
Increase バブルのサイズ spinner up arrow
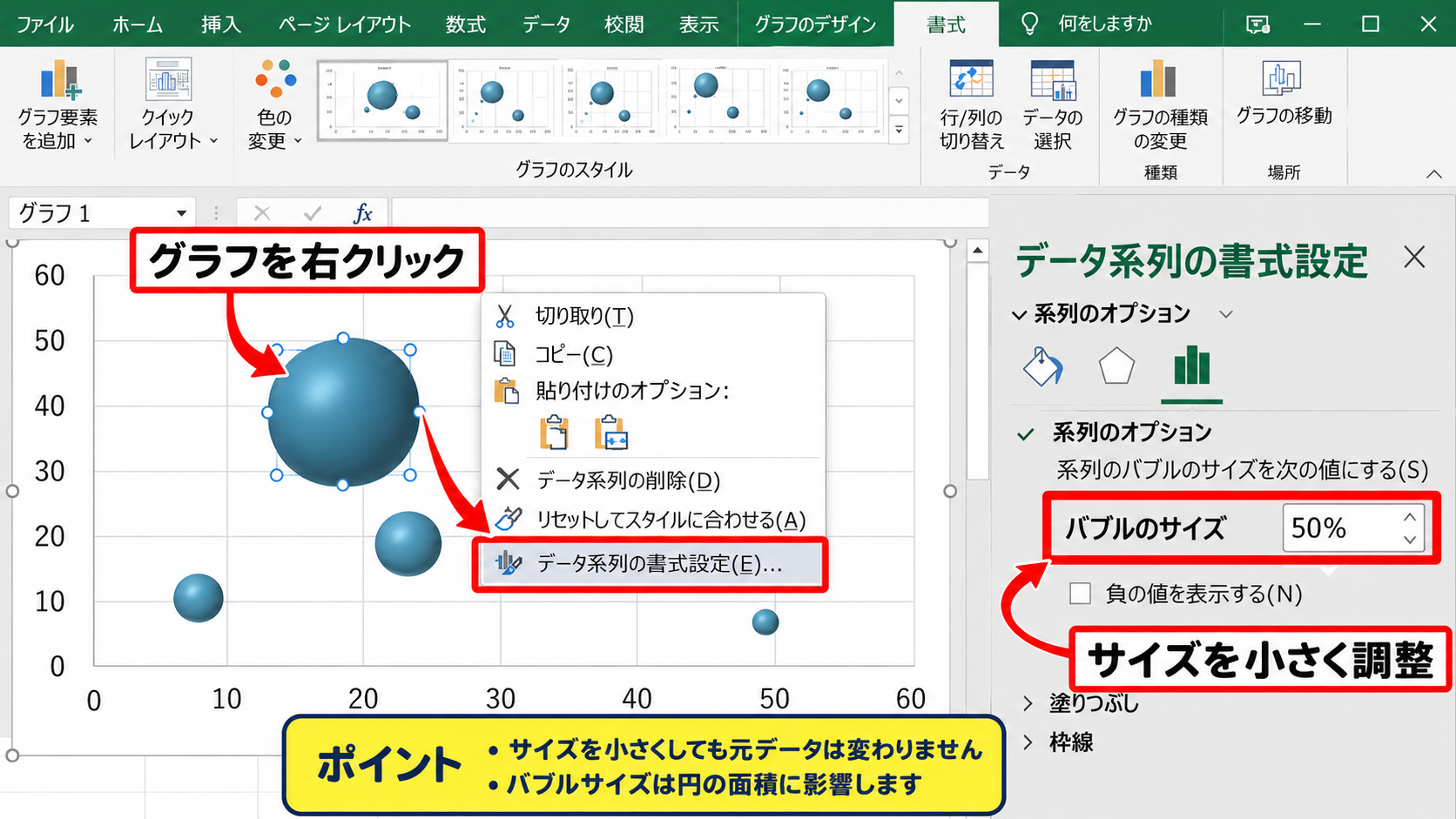tap(1410, 517)
